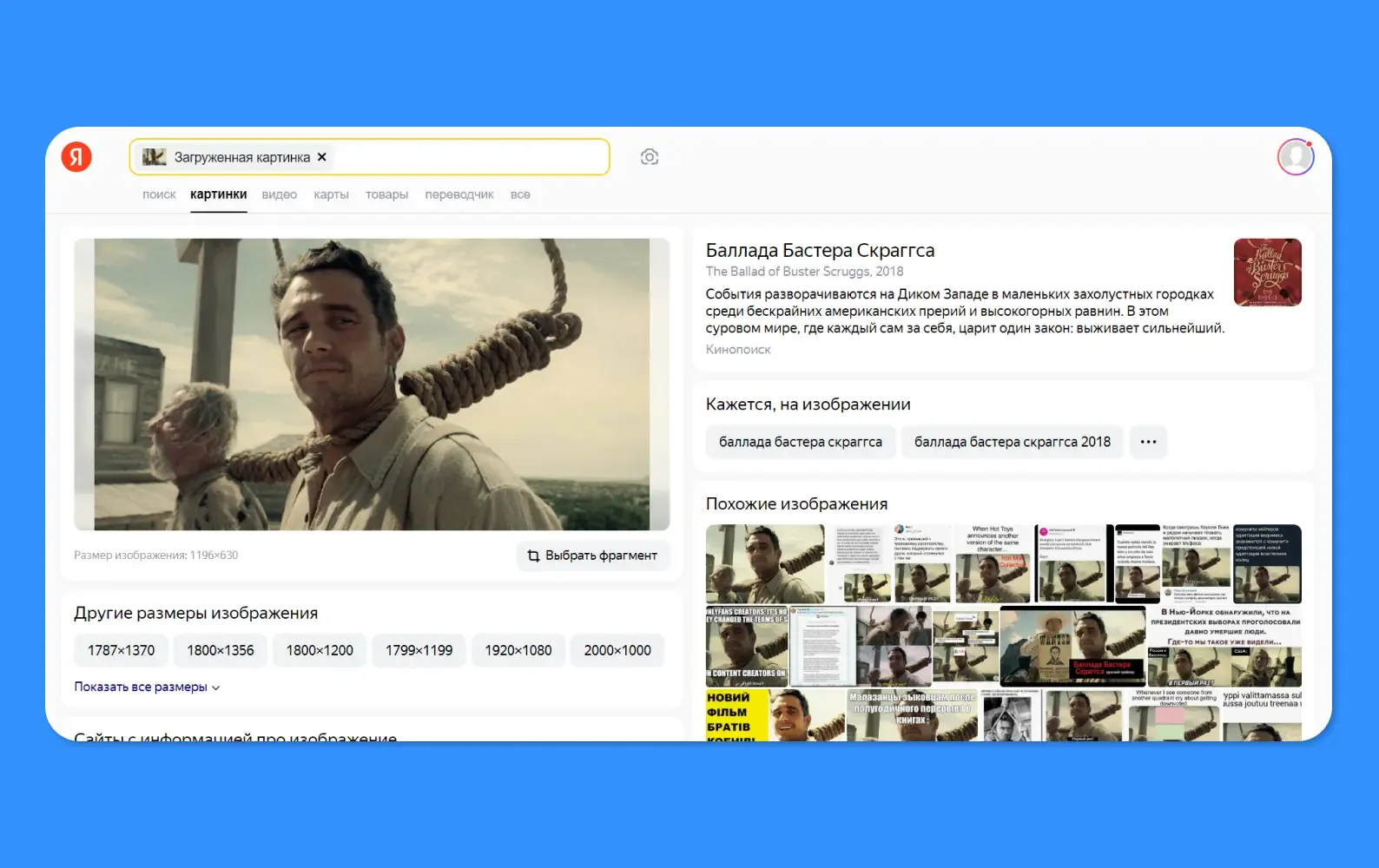This screenshot has height=868, width=1379.
Task: Switch to the видео tab
Action: click(280, 194)
